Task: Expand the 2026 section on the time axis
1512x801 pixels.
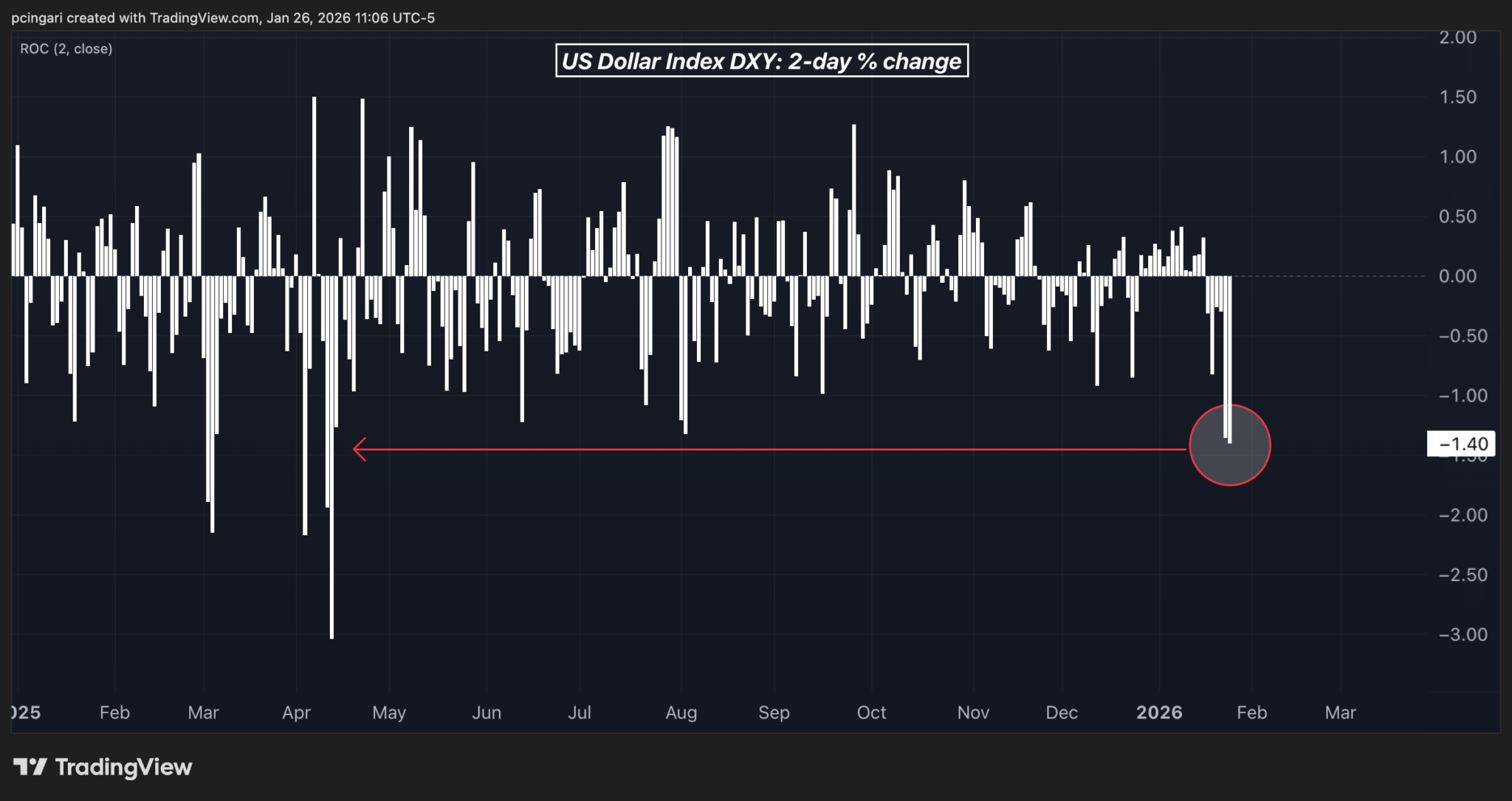Action: click(x=1159, y=713)
